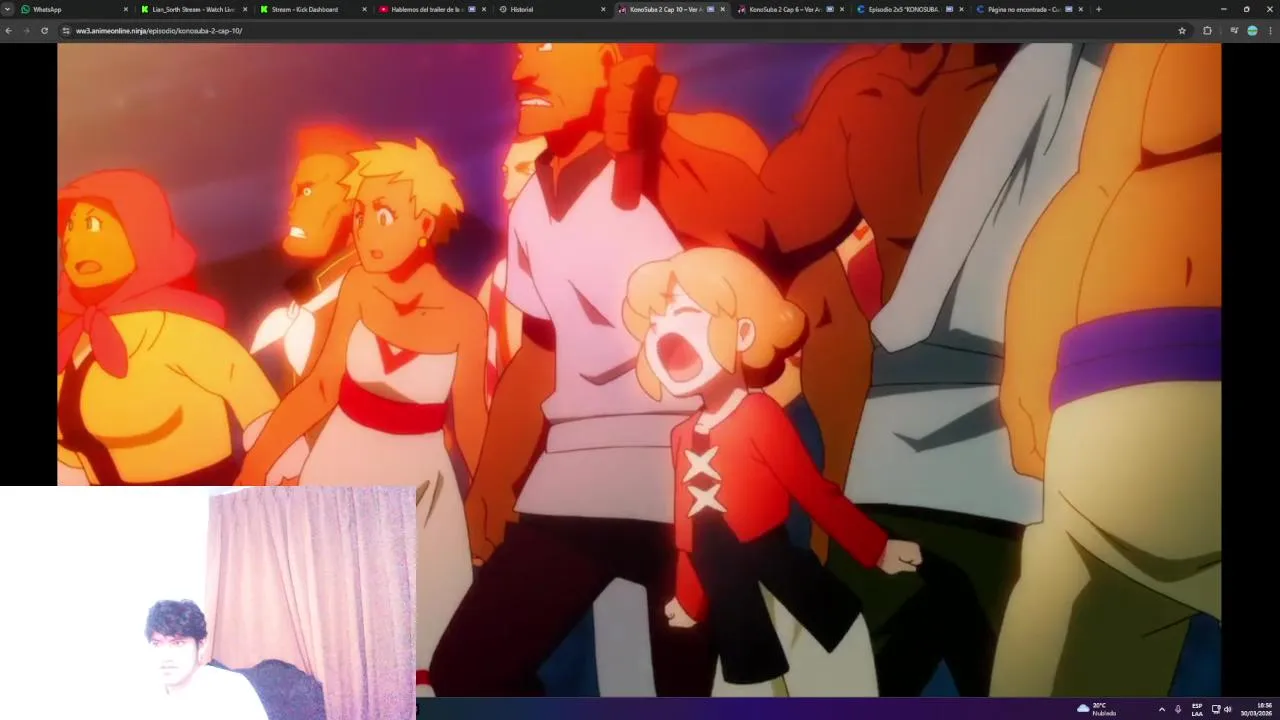The width and height of the screenshot is (1280, 720).
Task: Open the network status tray icon
Action: (x=1216, y=709)
